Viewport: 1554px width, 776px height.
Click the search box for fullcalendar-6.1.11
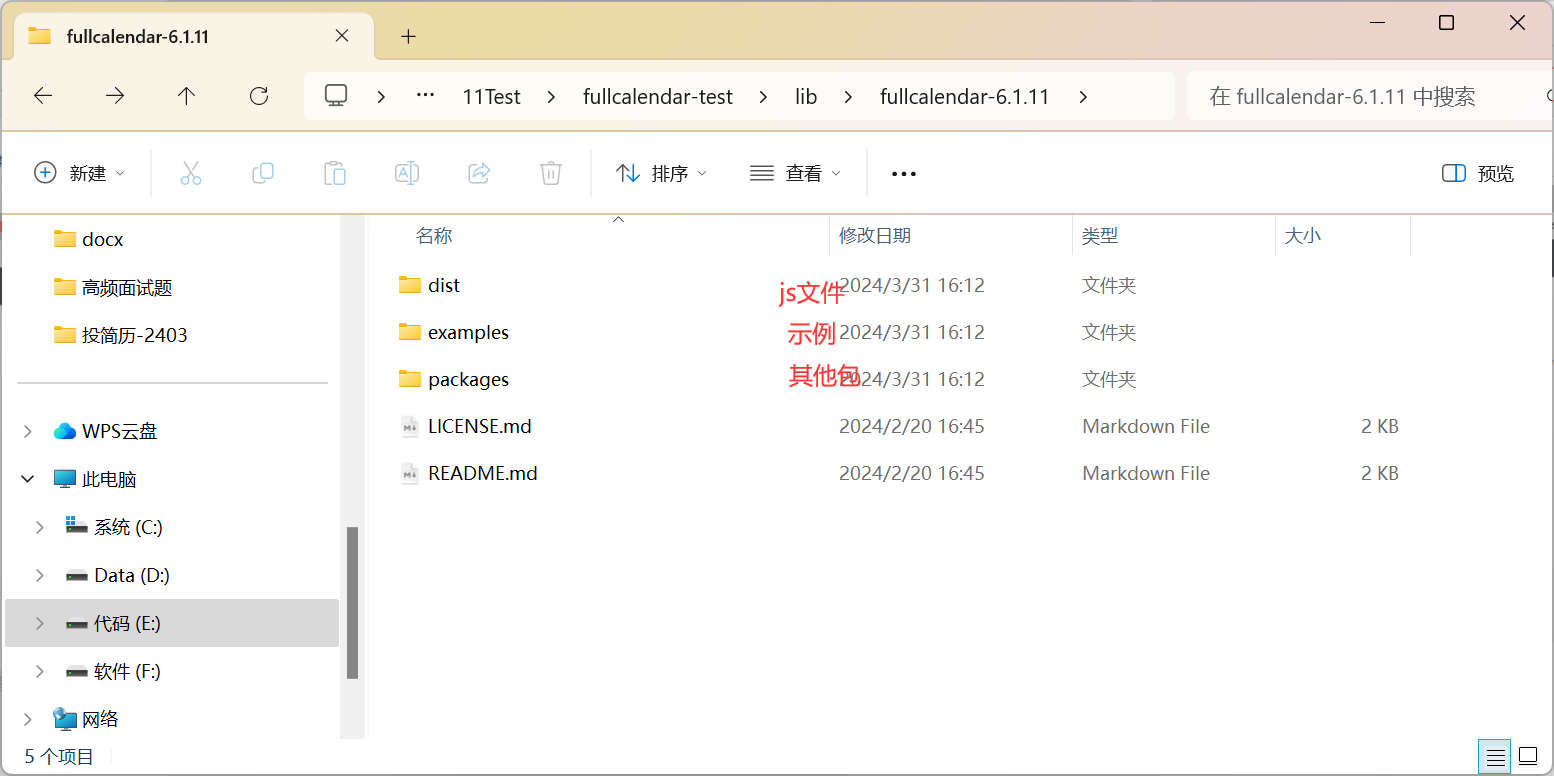tap(1370, 96)
